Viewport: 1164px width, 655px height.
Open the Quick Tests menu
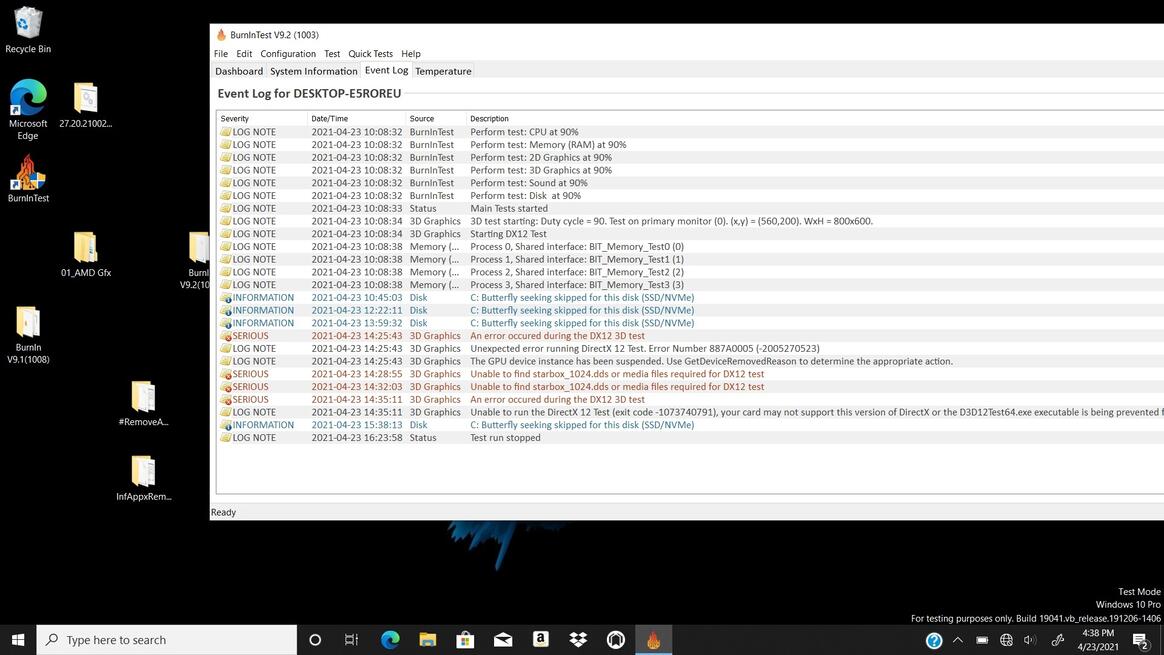coord(370,53)
